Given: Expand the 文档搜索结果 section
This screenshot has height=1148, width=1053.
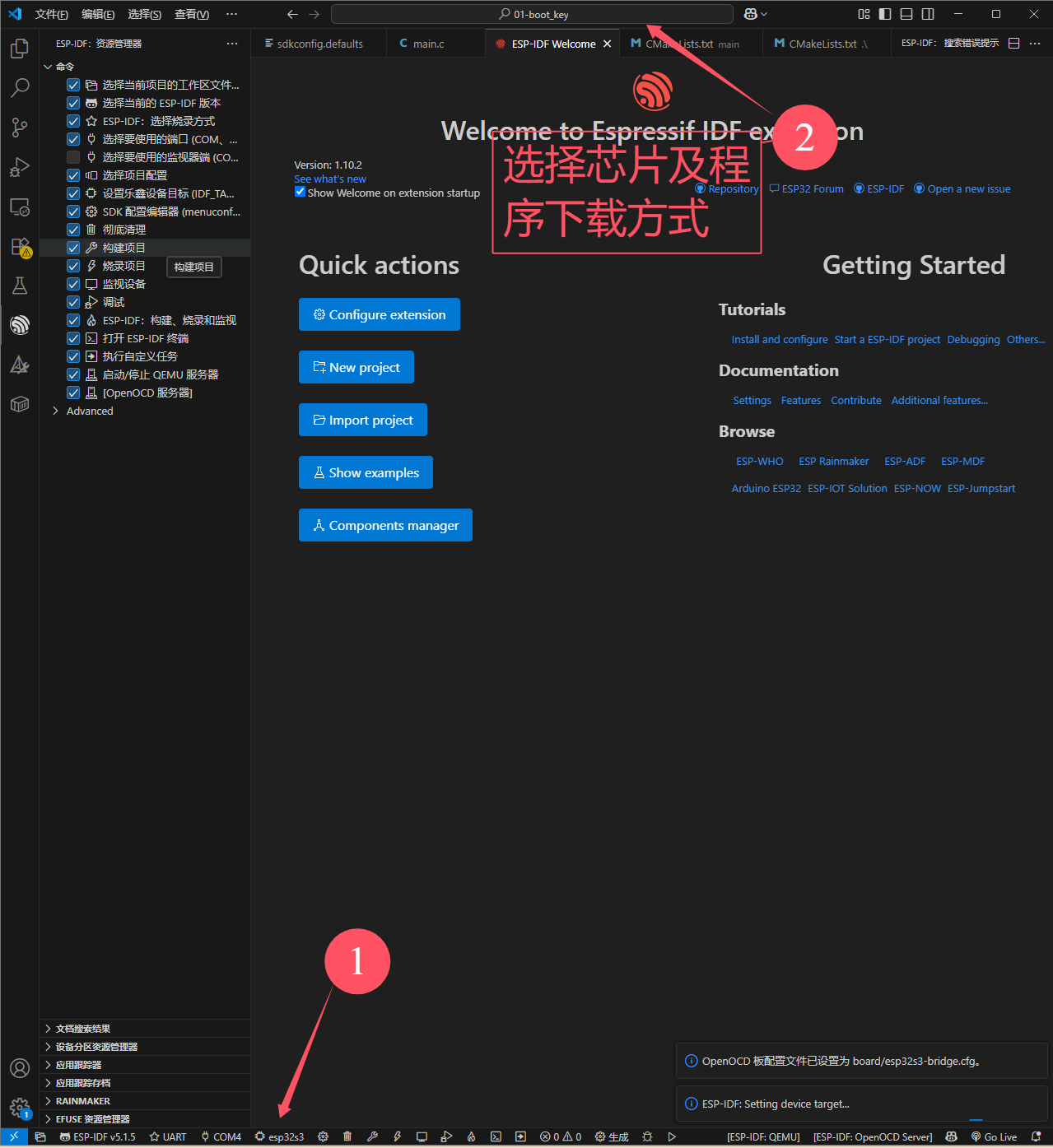Looking at the screenshot, I should [x=145, y=1029].
